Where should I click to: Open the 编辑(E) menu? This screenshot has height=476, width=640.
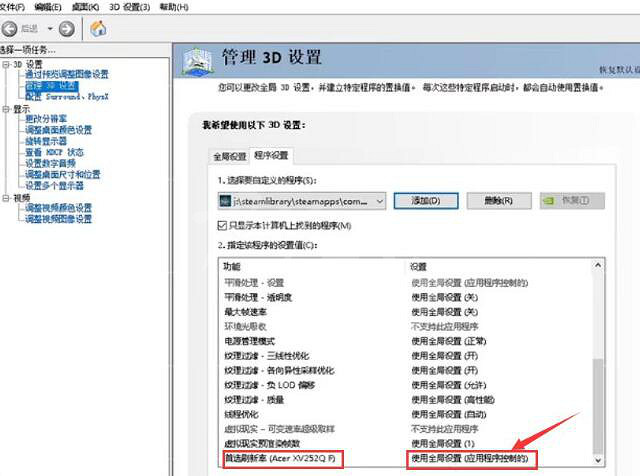48,7
